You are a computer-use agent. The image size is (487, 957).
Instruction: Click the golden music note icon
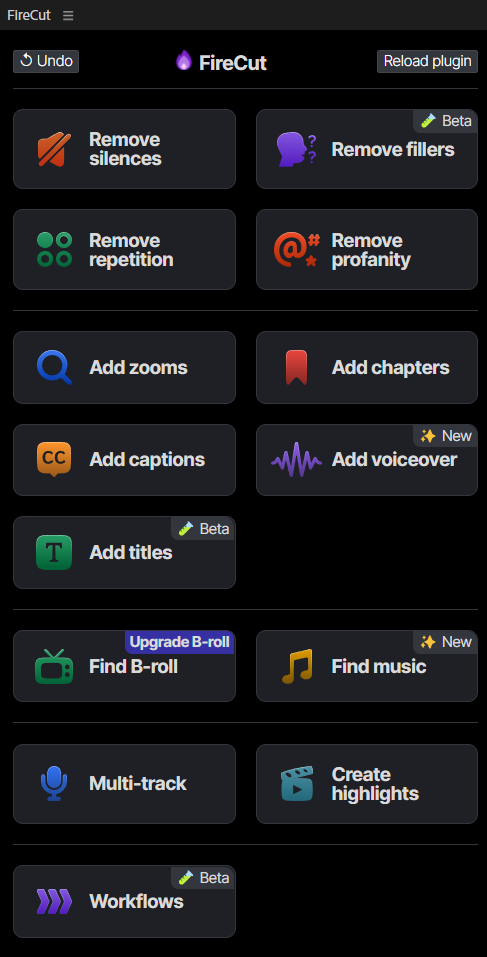pyautogui.click(x=297, y=666)
